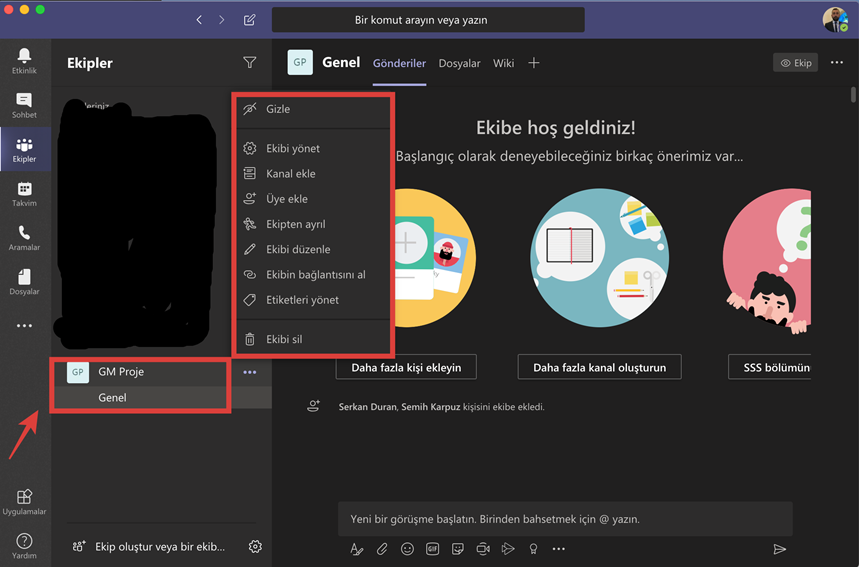Choose Ekipten ayrıl menu entry
859x567 pixels.
coord(313,224)
